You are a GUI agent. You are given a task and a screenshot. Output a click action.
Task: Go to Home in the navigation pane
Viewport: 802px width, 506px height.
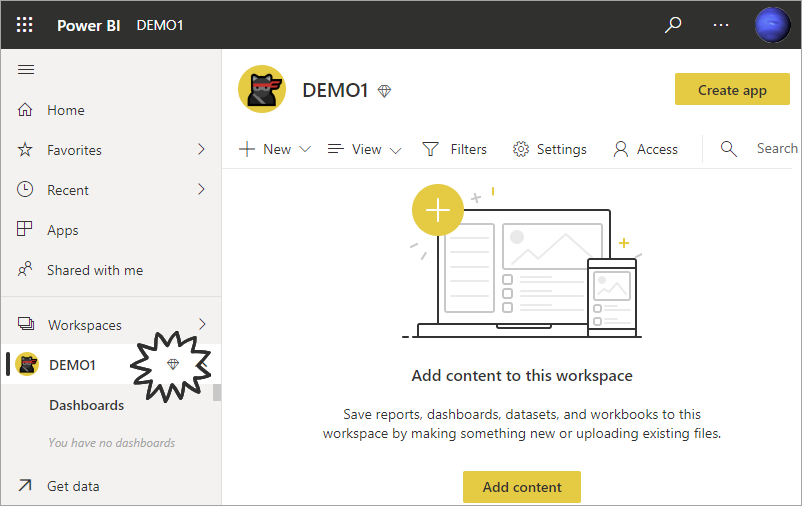tap(111, 110)
